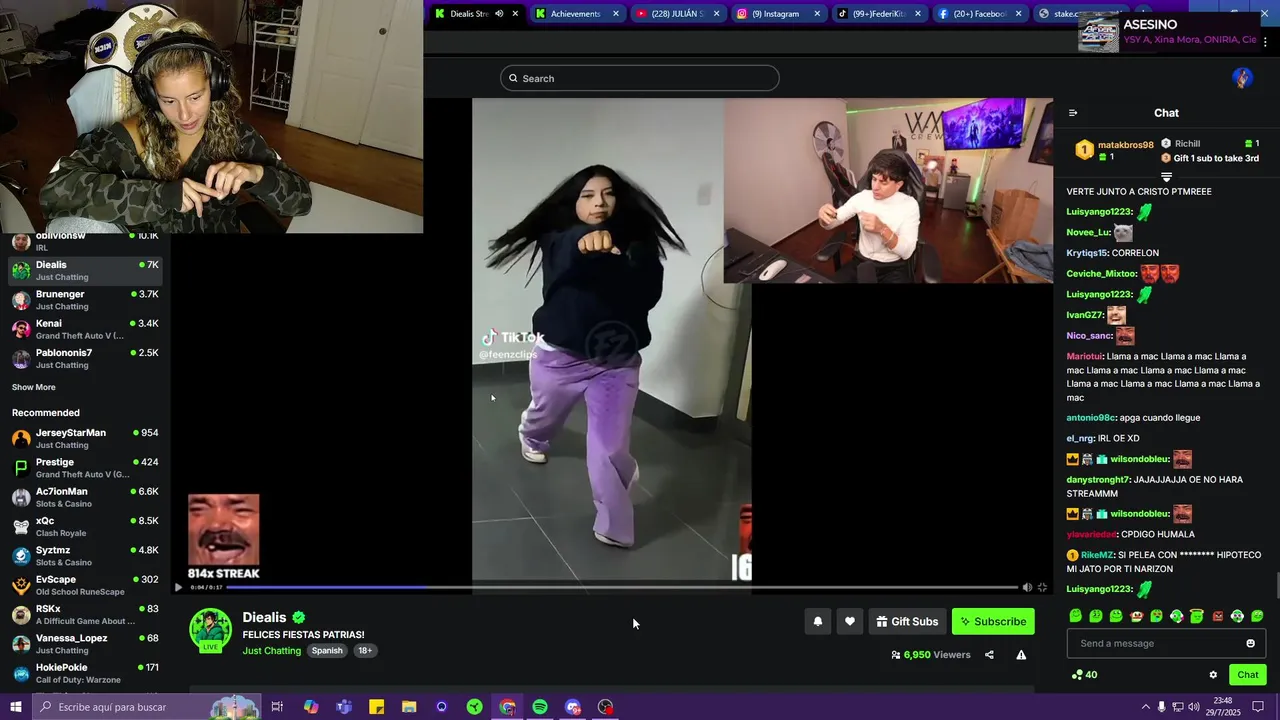Expand the Show More followed channels
This screenshot has height=720, width=1280.
click(34, 387)
